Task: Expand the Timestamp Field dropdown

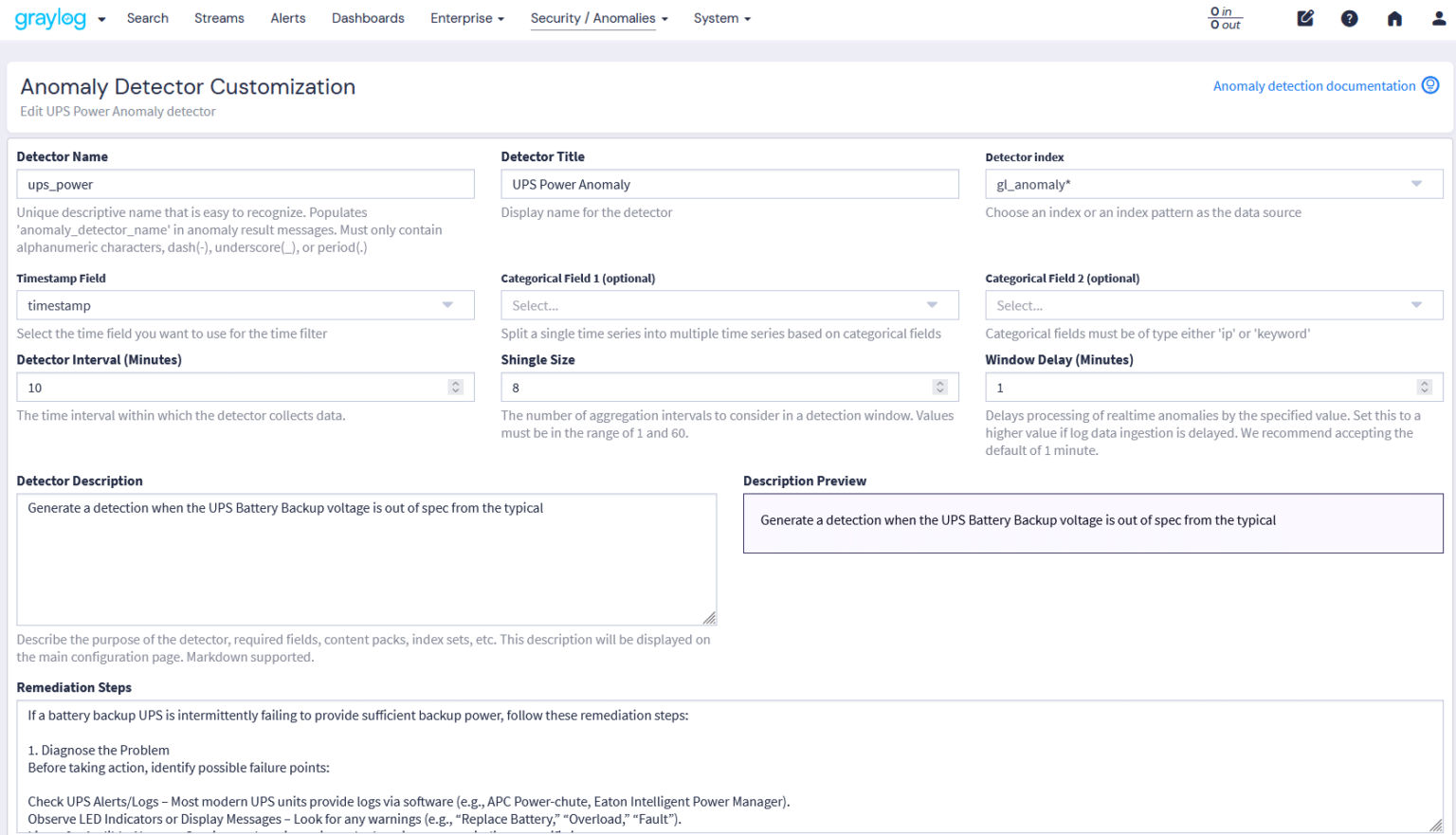Action: point(245,305)
